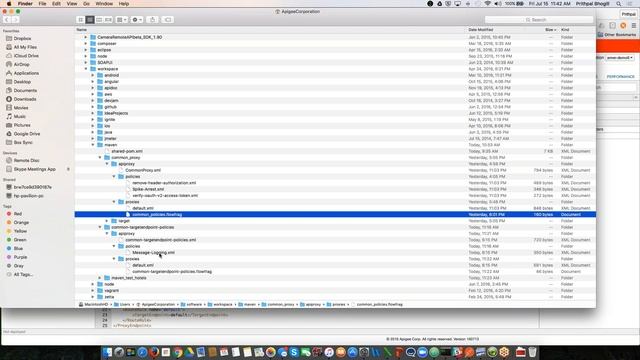640x360 pixels.
Task: Open Downloads in the sidebar
Action: point(25,99)
